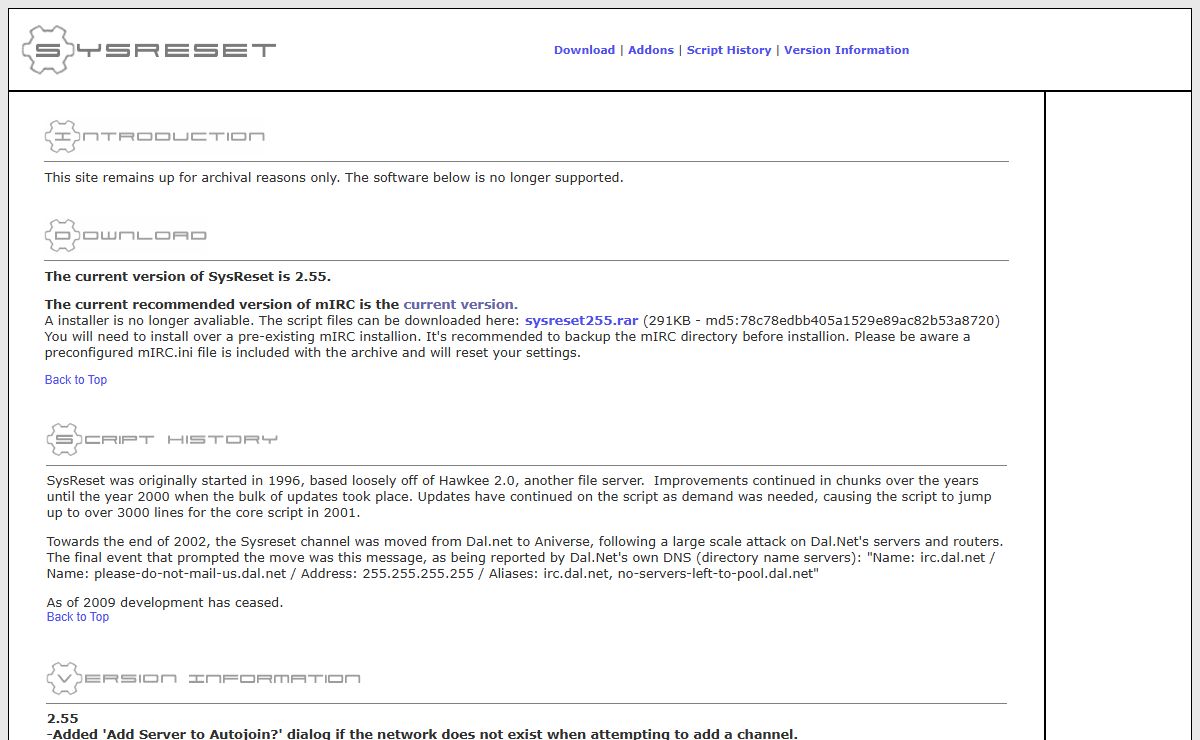Click the SysReset gear logo
The width and height of the screenshot is (1200, 740).
[149, 49]
